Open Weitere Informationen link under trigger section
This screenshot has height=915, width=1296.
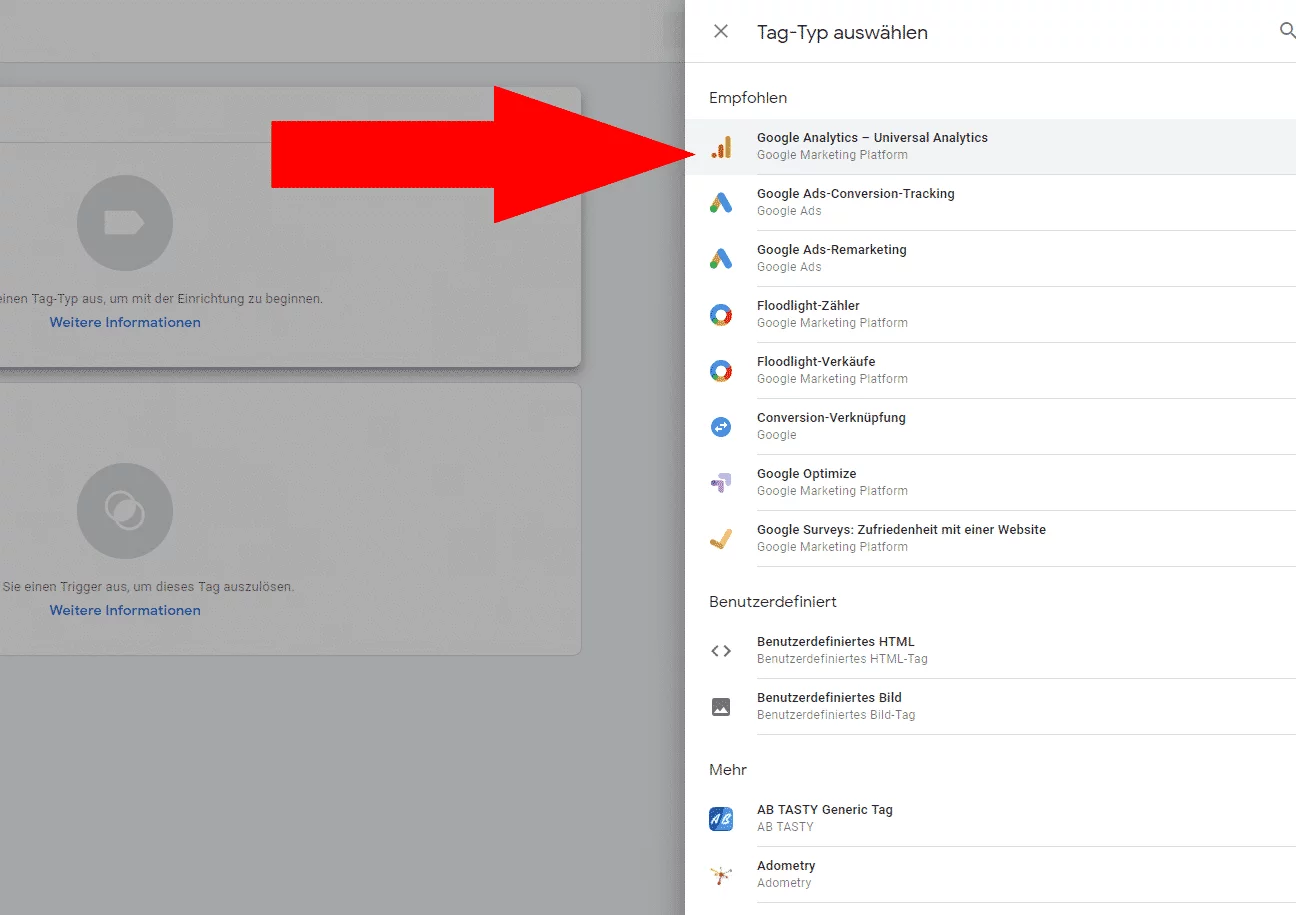click(x=125, y=610)
